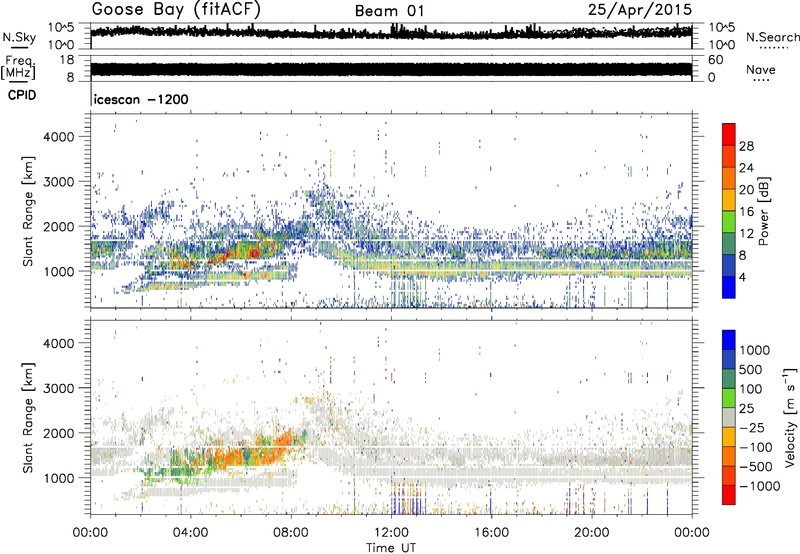Click the '-1000' tick on Velocity colorbar
Viewport: 800px width, 554px height.
[760, 486]
